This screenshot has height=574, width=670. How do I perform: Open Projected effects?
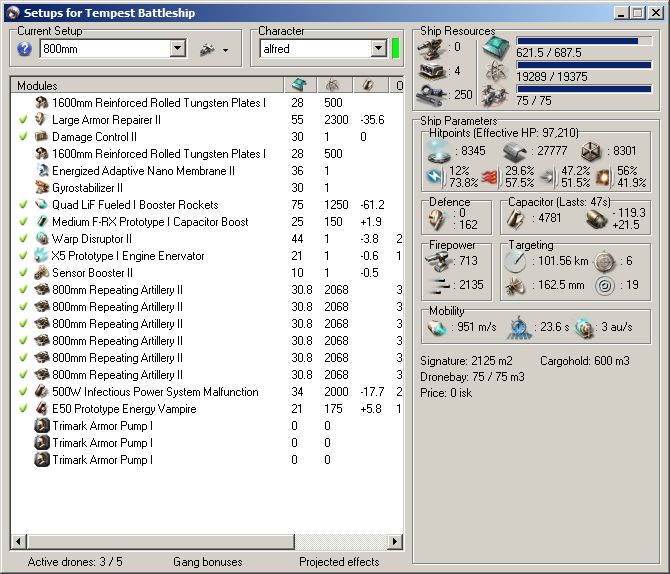(x=339, y=561)
